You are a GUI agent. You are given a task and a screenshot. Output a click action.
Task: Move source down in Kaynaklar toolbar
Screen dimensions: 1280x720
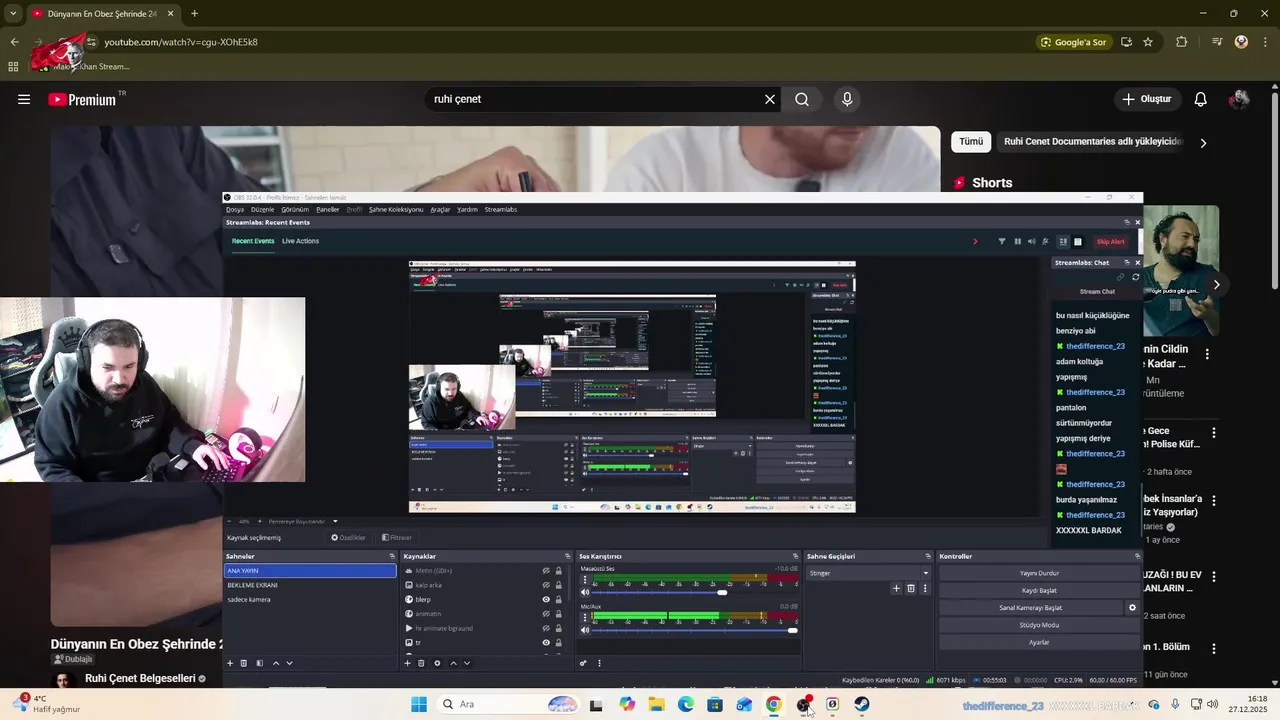click(x=467, y=663)
